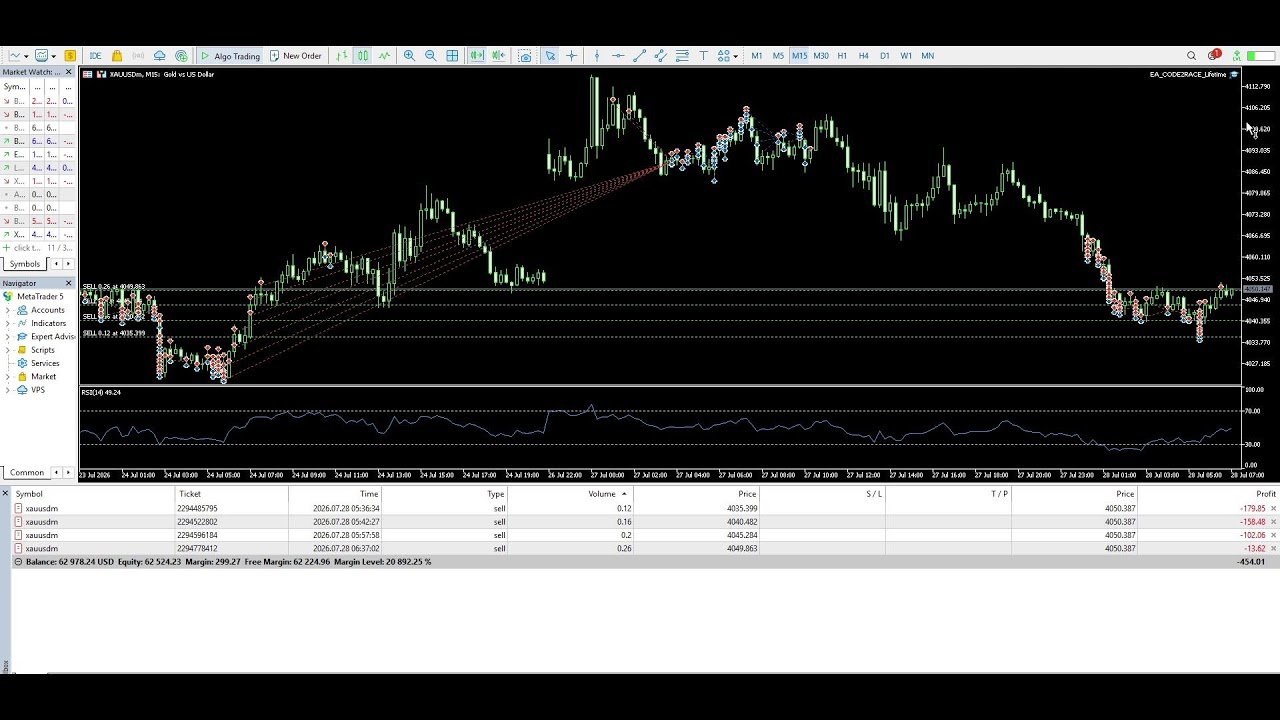The height and width of the screenshot is (720, 1280).
Task: Switch to D1 timeframe
Action: tap(885, 56)
